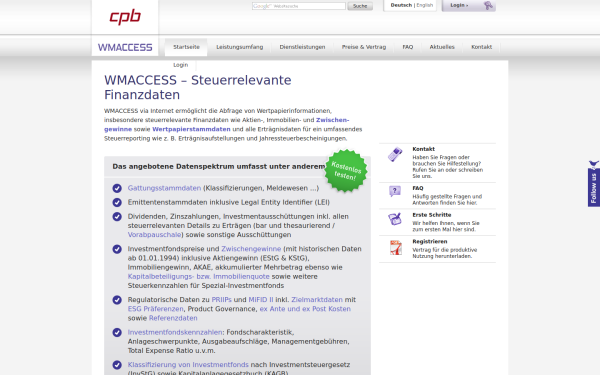Open the Investmentfondskennzahlen link
This screenshot has height=375, width=600.
(175, 333)
